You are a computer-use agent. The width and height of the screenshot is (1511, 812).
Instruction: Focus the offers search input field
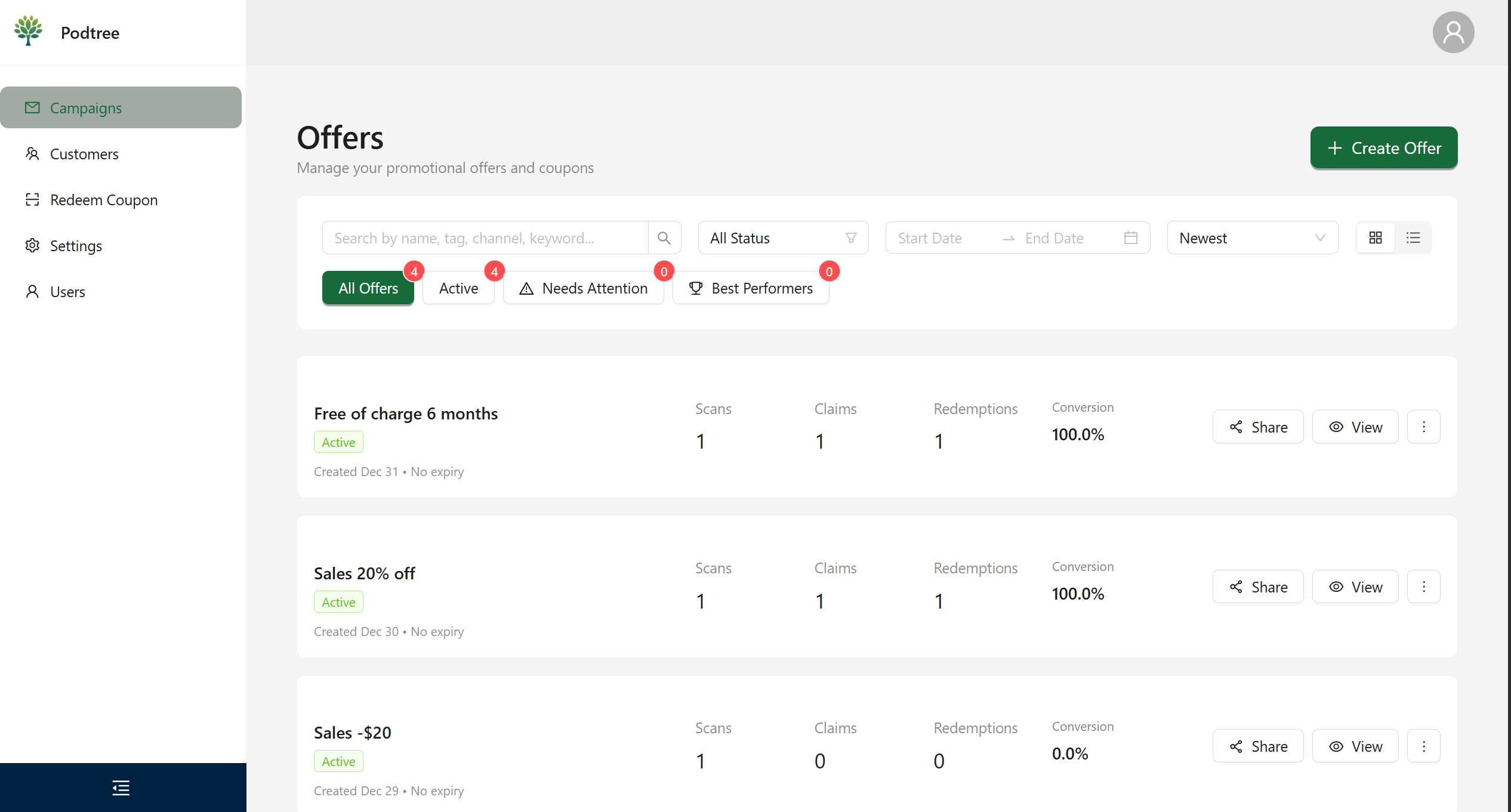coord(485,238)
